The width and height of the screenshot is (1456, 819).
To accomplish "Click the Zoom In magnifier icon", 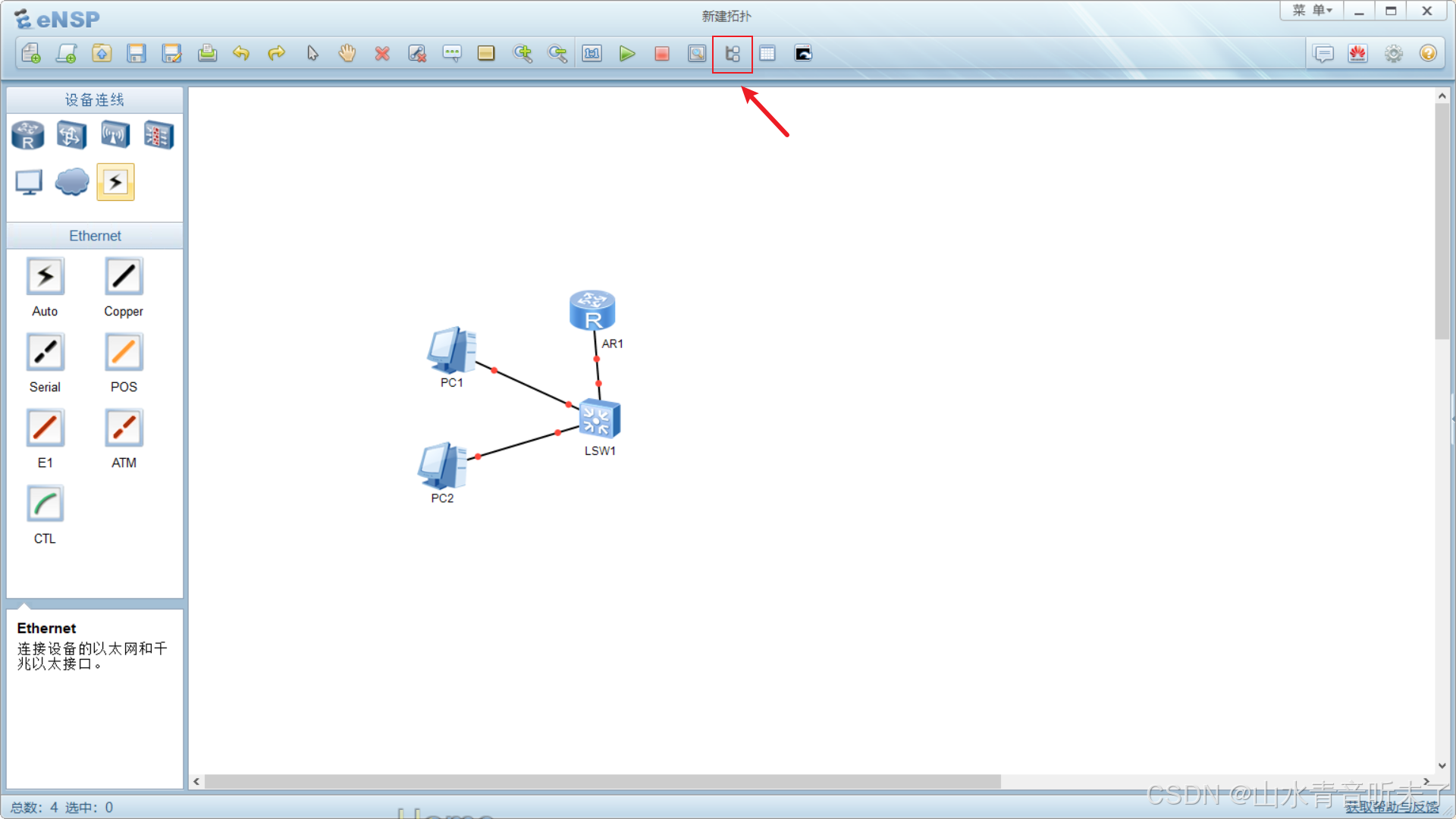I will pyautogui.click(x=522, y=54).
